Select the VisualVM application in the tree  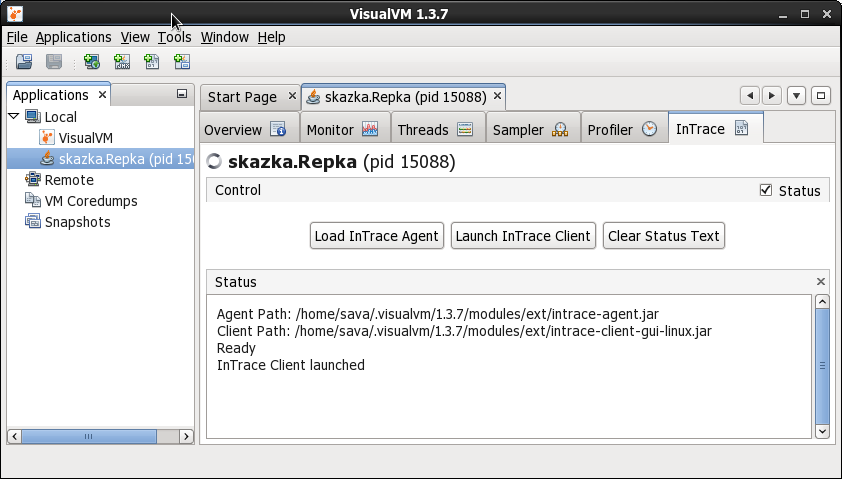pos(85,138)
